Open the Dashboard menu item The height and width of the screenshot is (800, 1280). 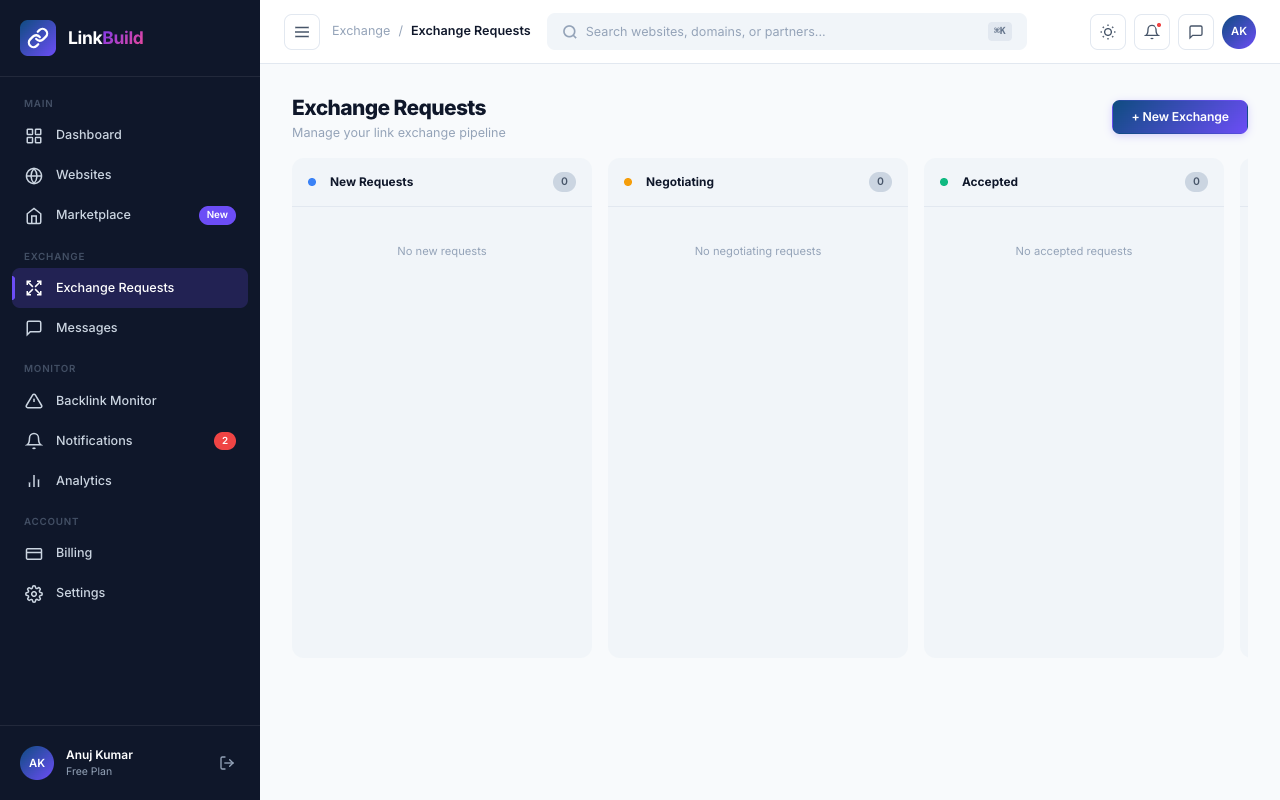coord(130,135)
